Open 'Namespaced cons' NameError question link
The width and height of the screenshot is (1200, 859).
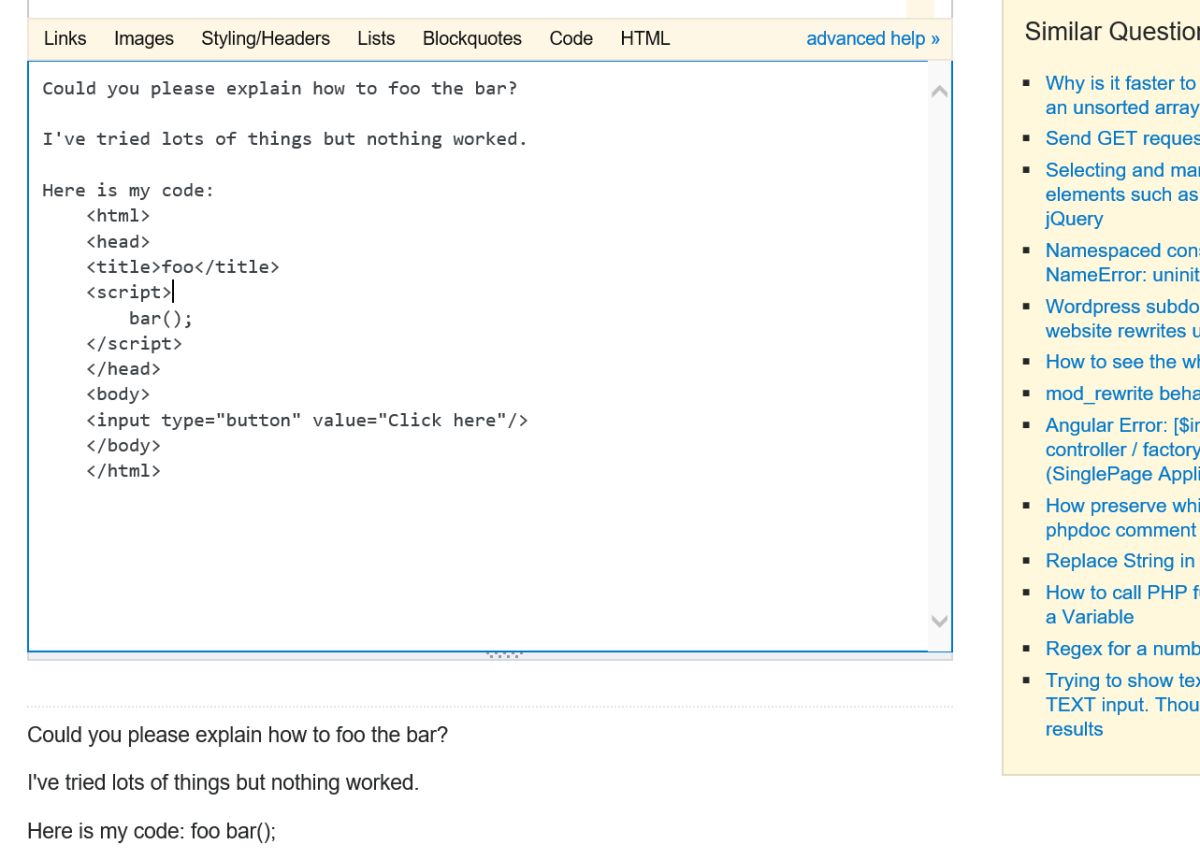coord(1122,262)
